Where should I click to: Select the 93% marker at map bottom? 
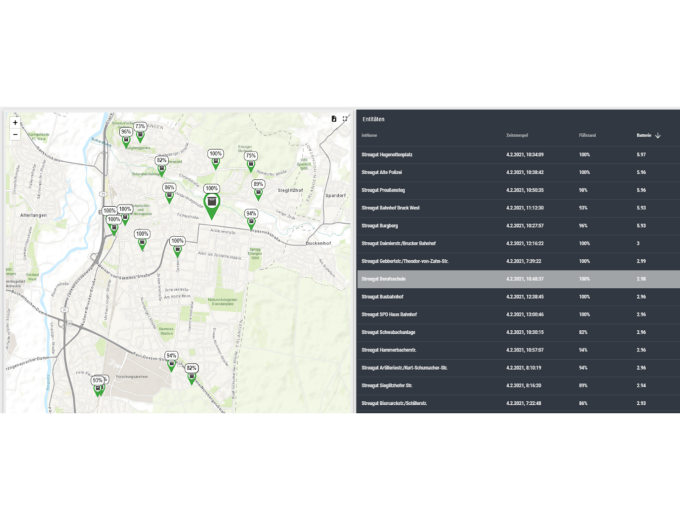98,389
